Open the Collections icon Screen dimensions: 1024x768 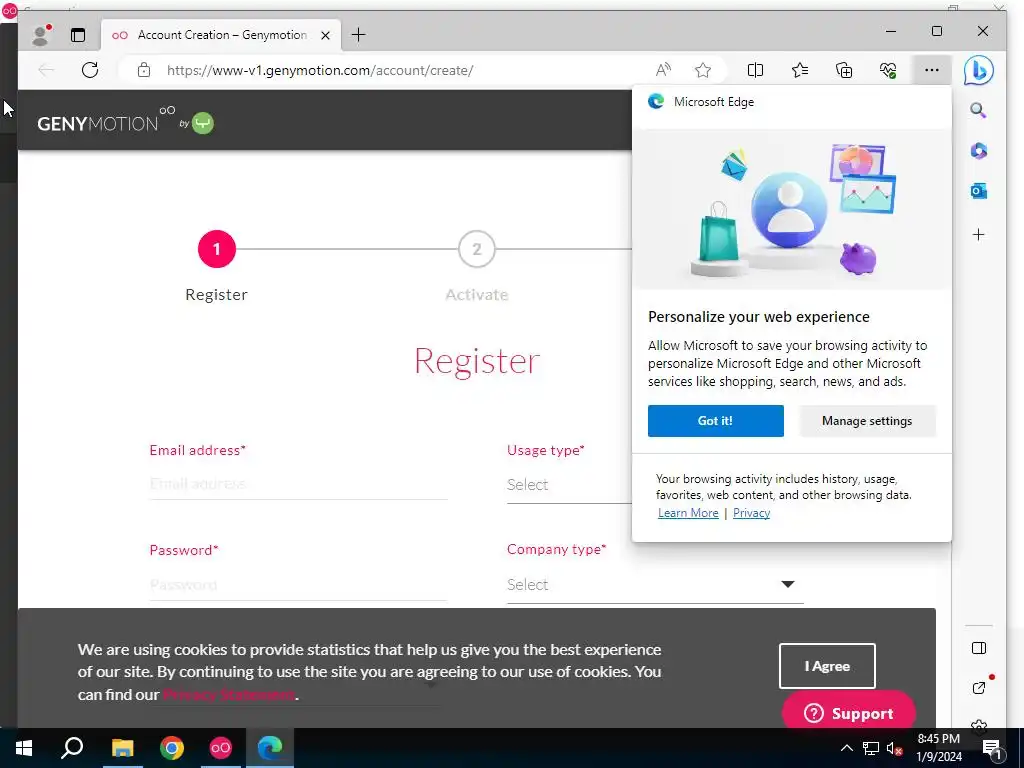[x=844, y=70]
